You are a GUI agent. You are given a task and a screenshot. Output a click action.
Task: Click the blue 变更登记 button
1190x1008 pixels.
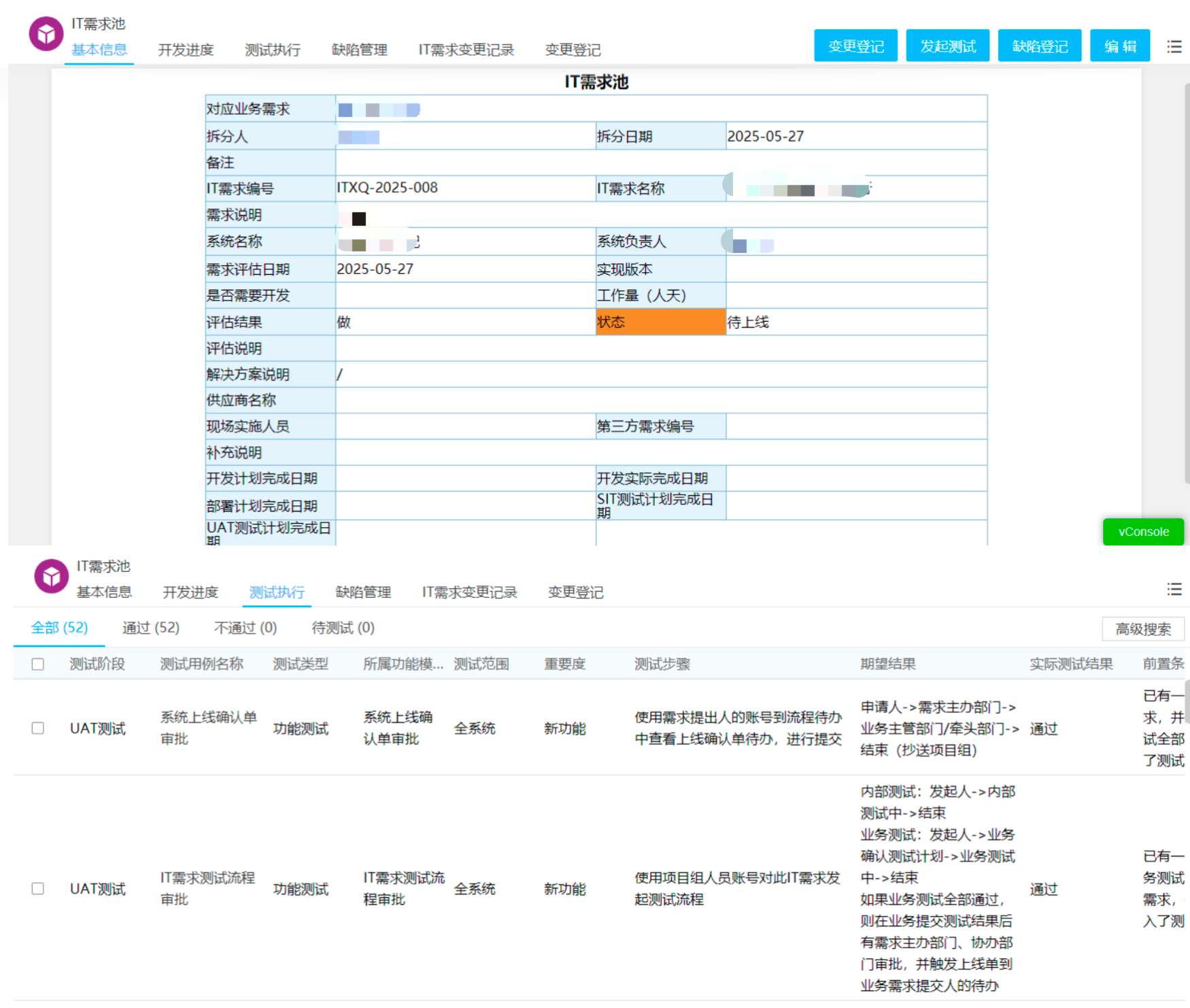pyautogui.click(x=856, y=46)
